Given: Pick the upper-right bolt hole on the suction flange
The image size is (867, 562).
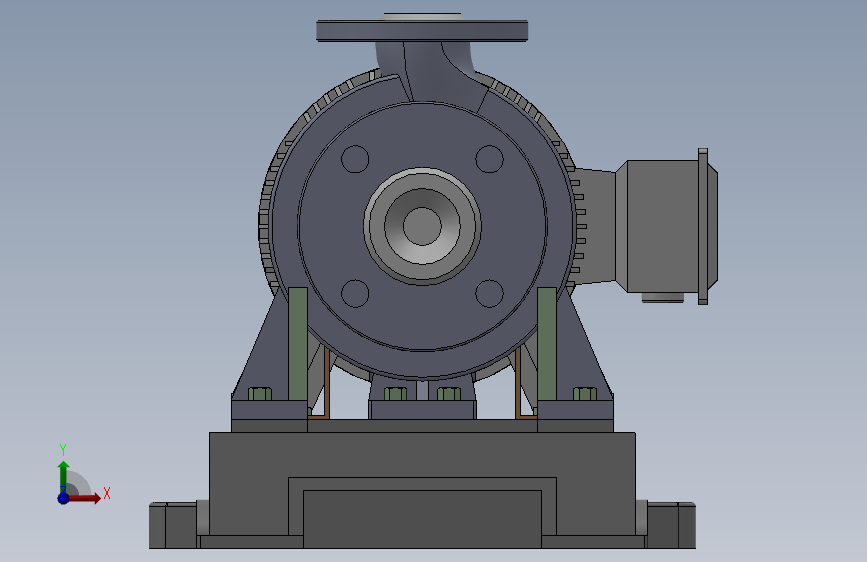Looking at the screenshot, I should click(x=489, y=159).
